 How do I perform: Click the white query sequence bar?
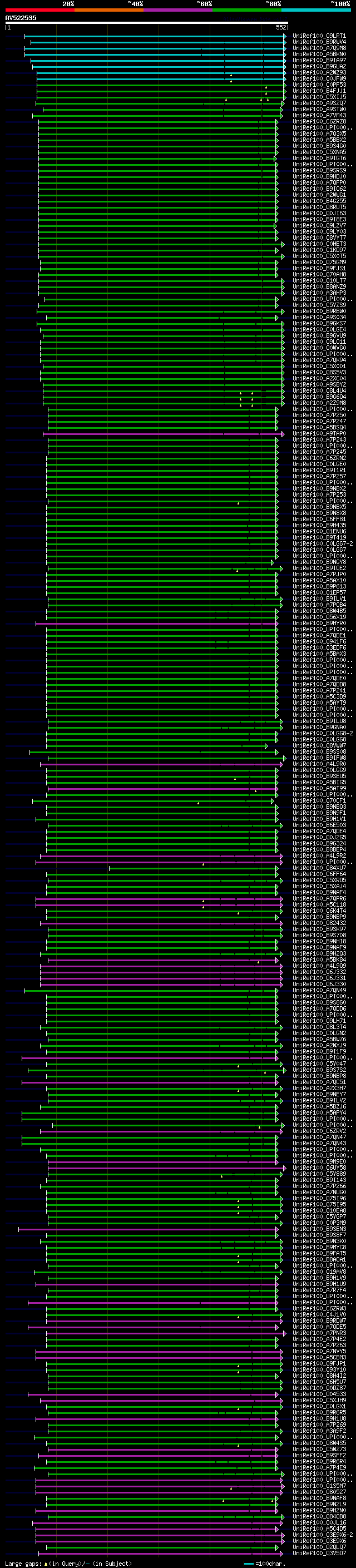click(147, 22)
